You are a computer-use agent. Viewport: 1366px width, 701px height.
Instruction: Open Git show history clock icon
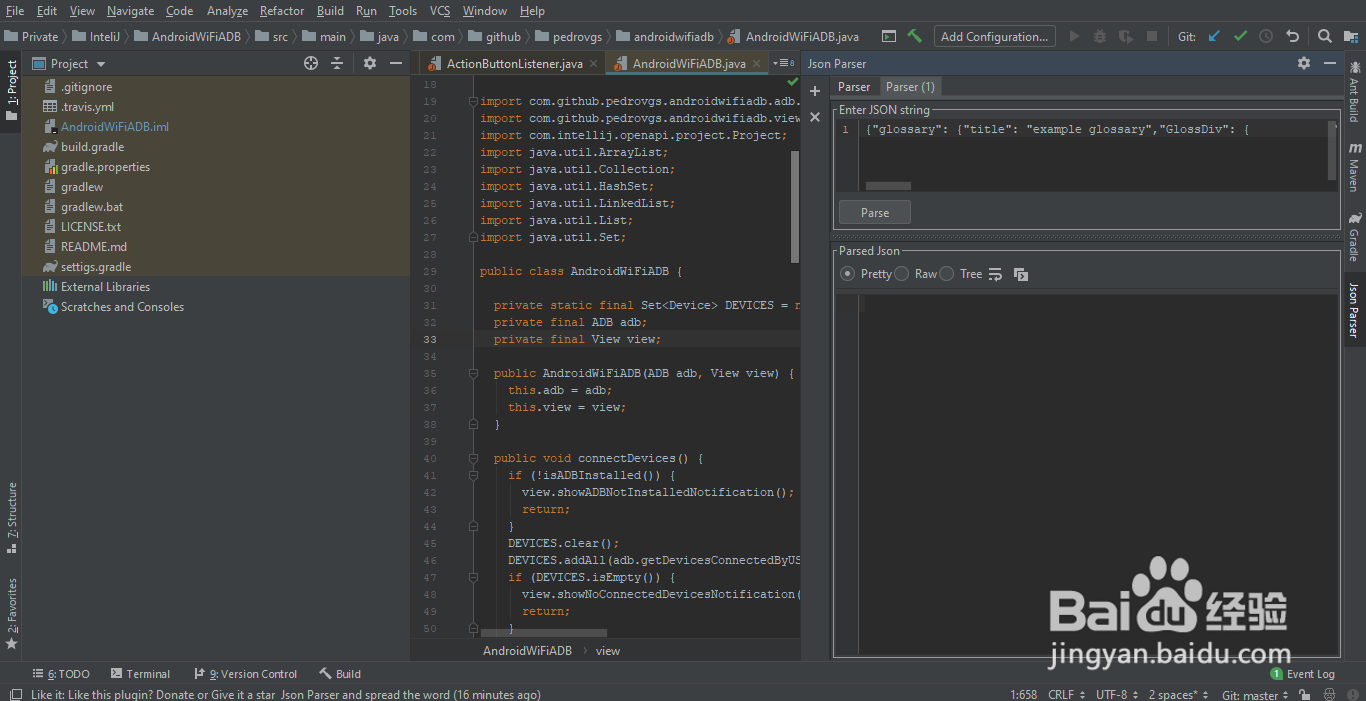point(1266,36)
